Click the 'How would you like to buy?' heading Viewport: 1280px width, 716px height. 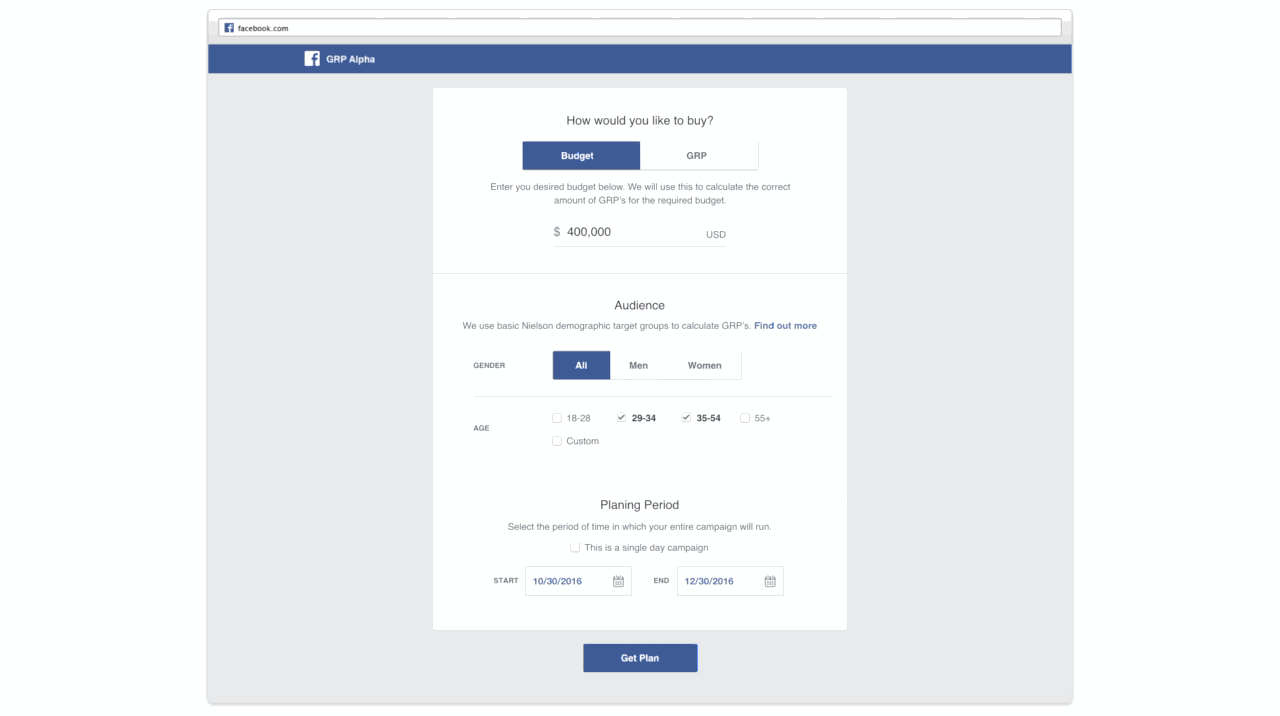tap(640, 121)
